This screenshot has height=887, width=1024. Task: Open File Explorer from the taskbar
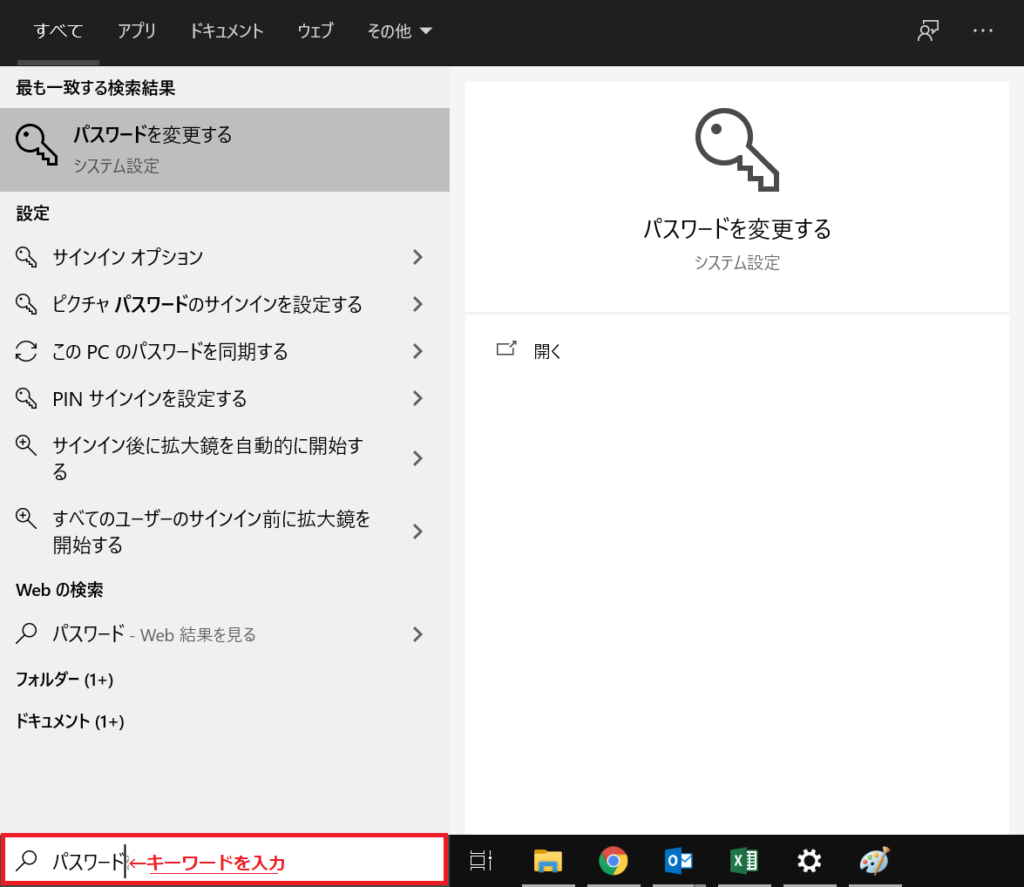[x=547, y=860]
